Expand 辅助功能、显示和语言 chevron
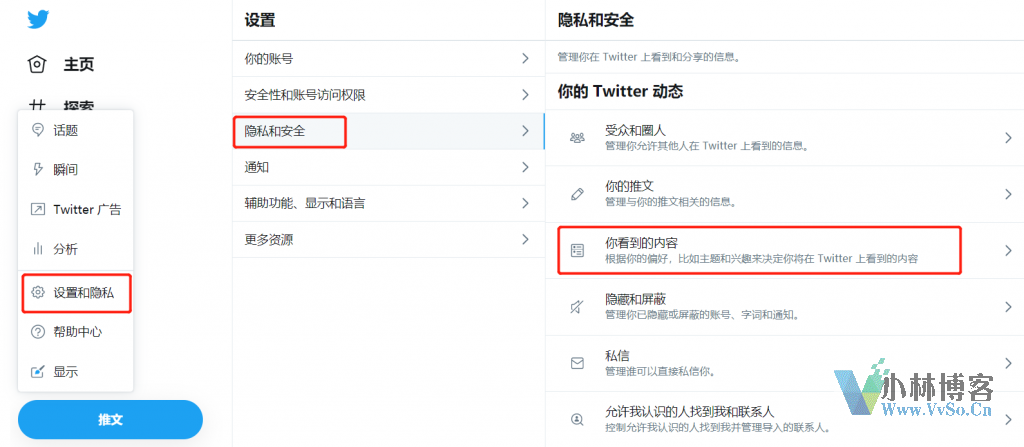The height and width of the screenshot is (447, 1024). click(x=525, y=203)
